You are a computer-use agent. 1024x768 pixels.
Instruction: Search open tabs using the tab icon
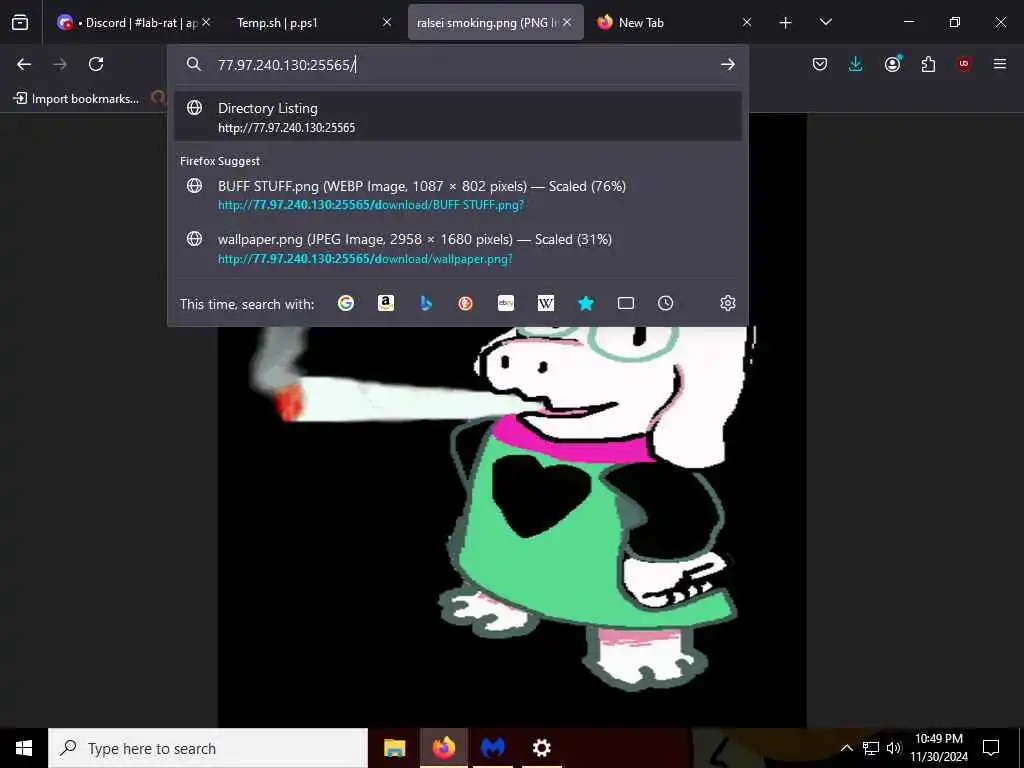coord(626,303)
